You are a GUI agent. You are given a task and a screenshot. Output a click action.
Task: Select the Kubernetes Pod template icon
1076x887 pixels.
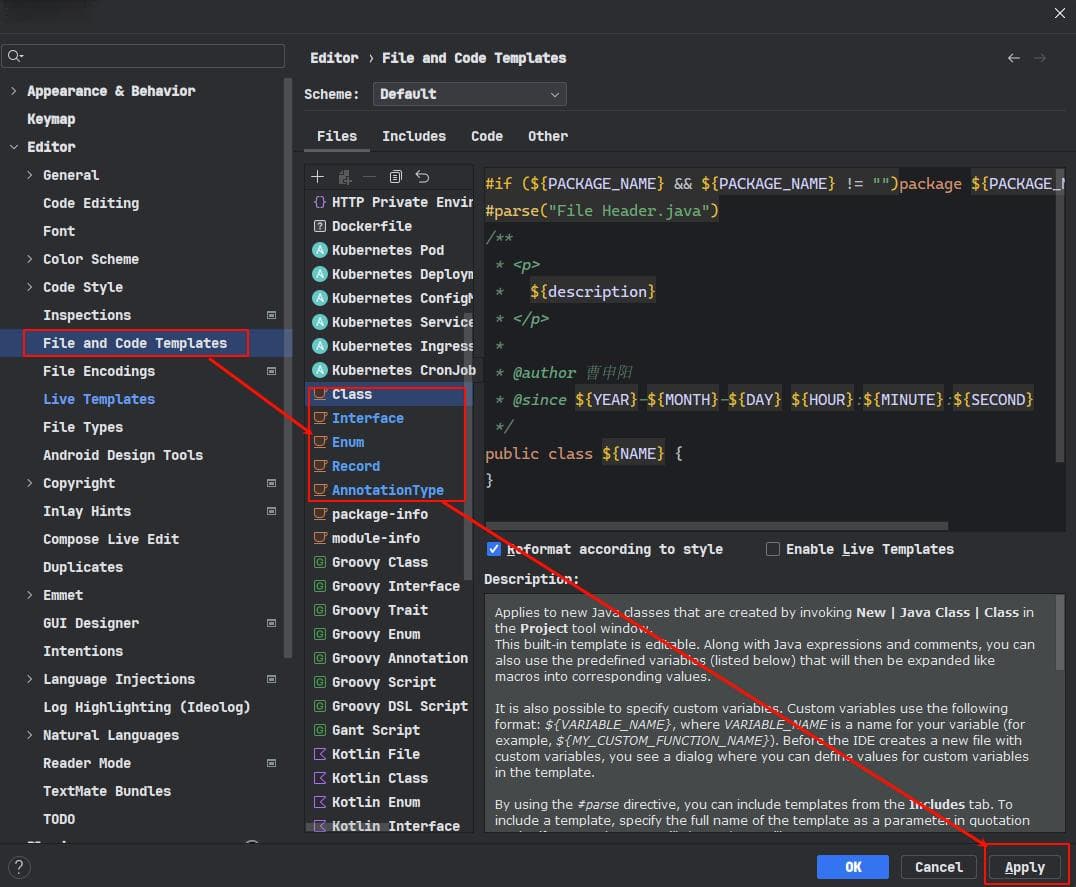point(319,250)
